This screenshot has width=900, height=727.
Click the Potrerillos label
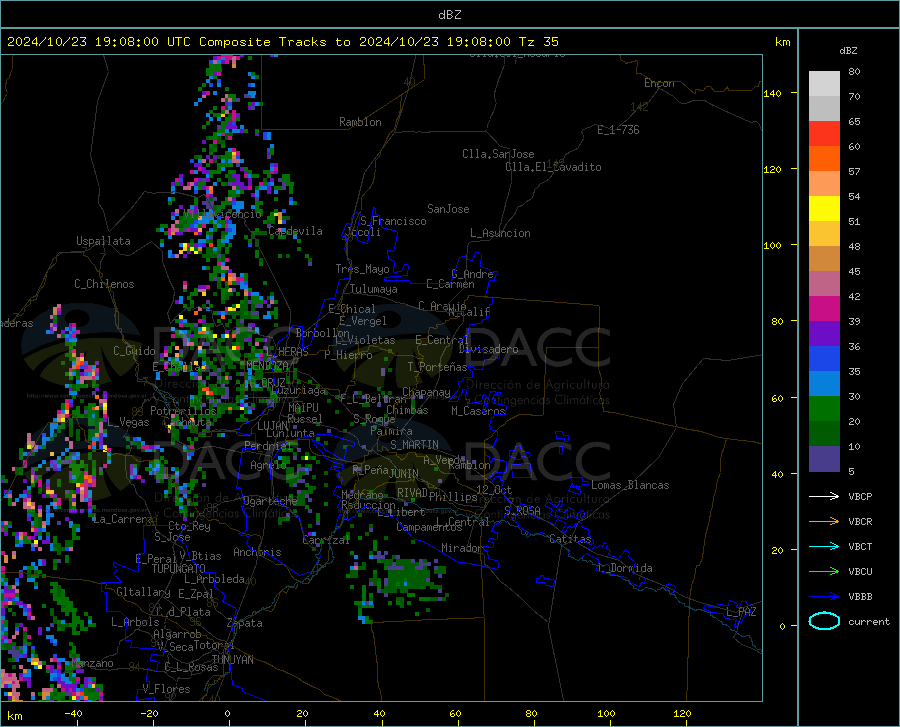[x=183, y=411]
